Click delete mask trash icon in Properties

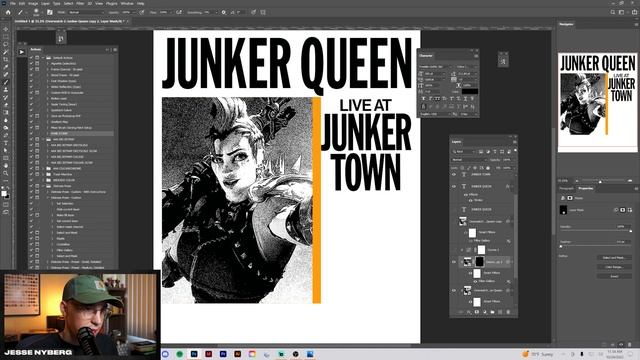(629, 344)
